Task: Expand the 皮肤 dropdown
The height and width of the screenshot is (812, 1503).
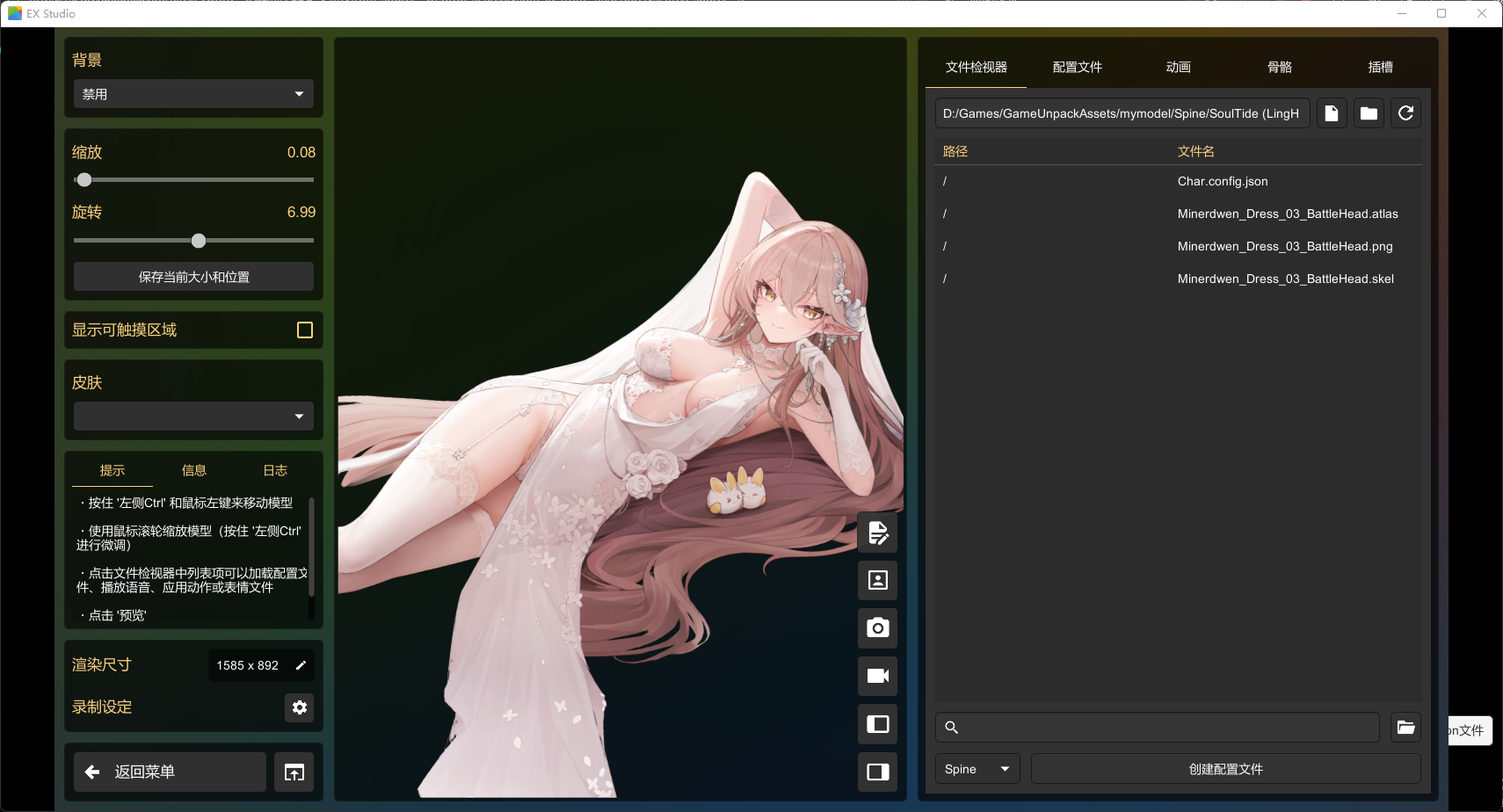Action: click(x=193, y=417)
